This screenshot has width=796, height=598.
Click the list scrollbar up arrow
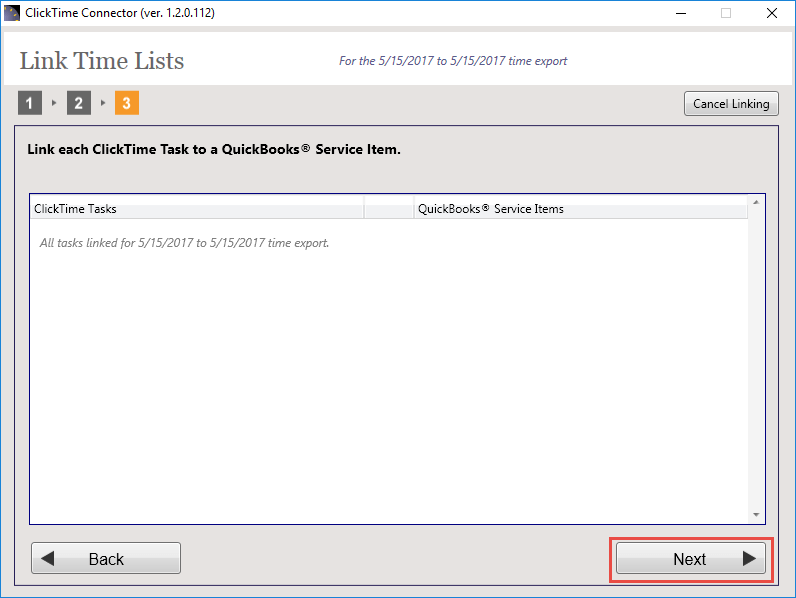pyautogui.click(x=756, y=202)
